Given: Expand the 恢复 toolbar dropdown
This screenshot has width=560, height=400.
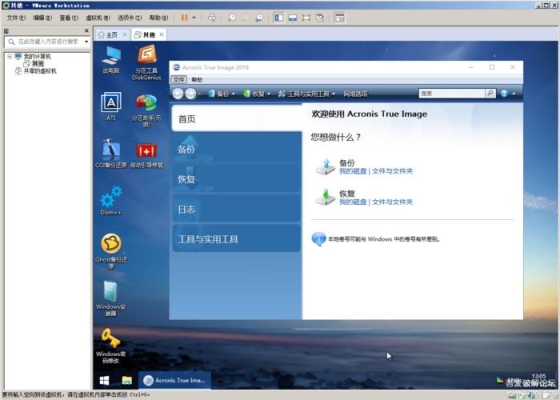Looking at the screenshot, I should [x=256, y=94].
